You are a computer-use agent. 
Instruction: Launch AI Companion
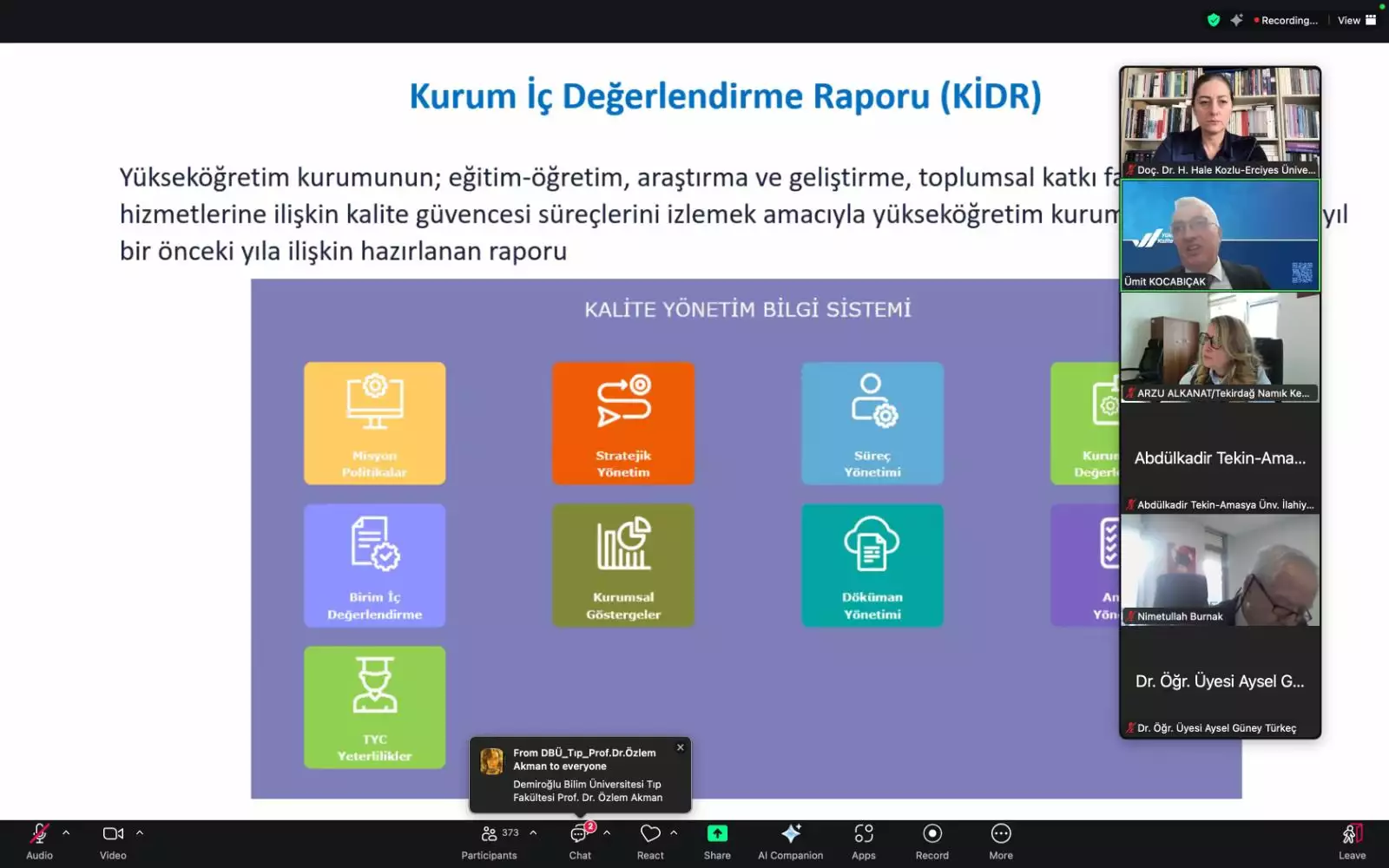(x=790, y=834)
